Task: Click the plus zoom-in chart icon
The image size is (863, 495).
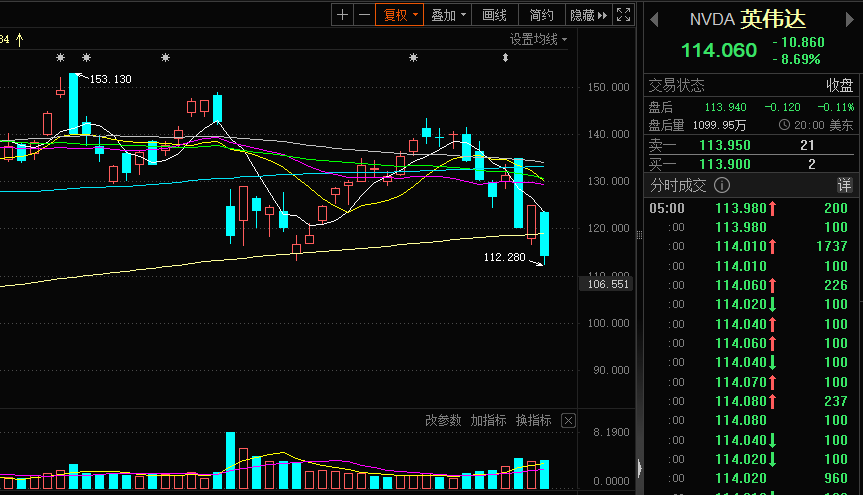Action: [343, 14]
